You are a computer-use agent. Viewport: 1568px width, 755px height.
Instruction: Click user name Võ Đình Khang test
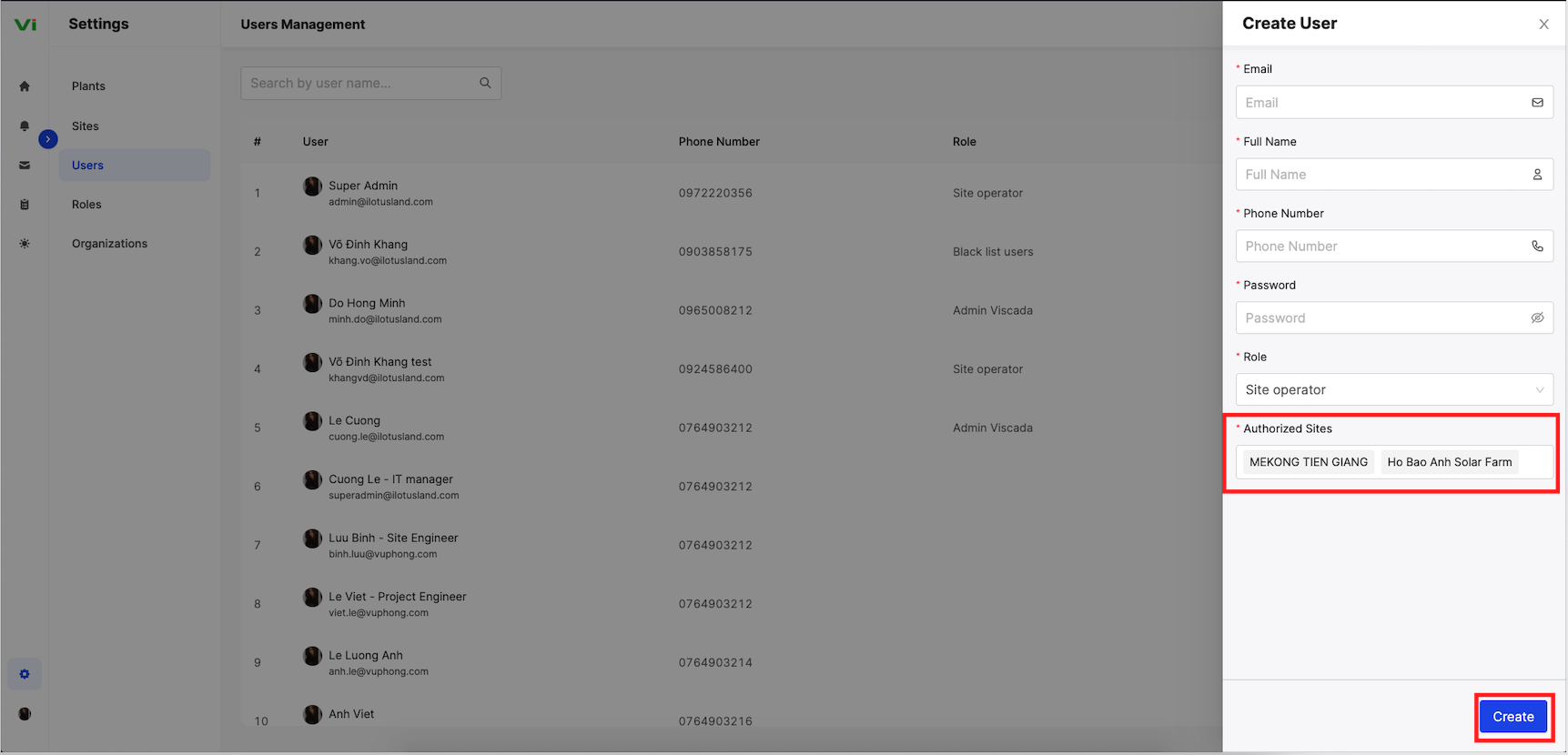(x=380, y=362)
